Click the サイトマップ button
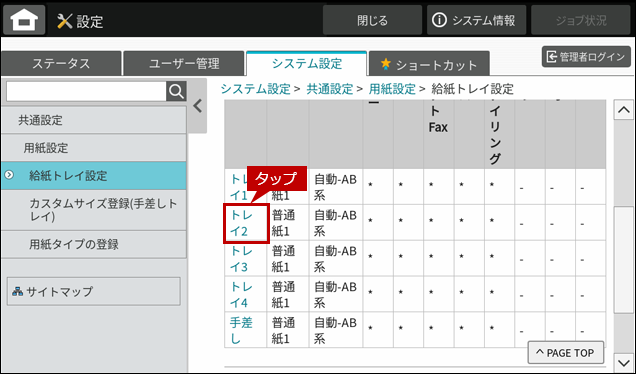This screenshot has height=374, width=636. pyautogui.click(x=94, y=291)
